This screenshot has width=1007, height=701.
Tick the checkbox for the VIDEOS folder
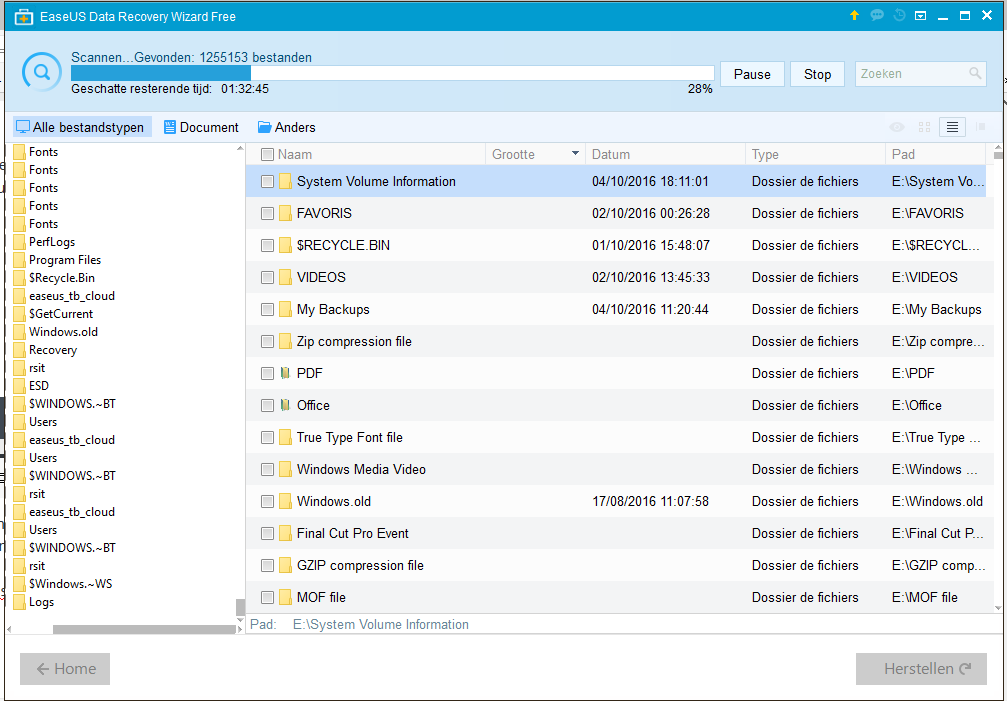267,277
